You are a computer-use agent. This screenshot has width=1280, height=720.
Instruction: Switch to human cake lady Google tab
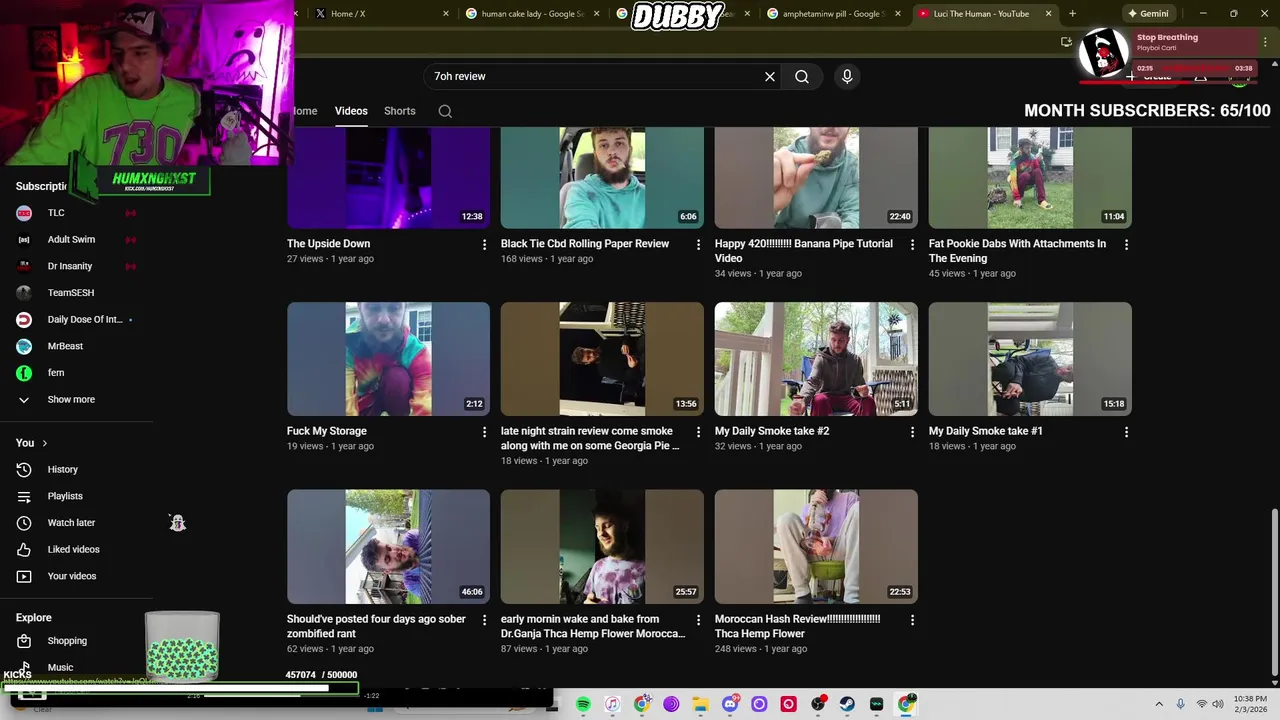[x=532, y=14]
